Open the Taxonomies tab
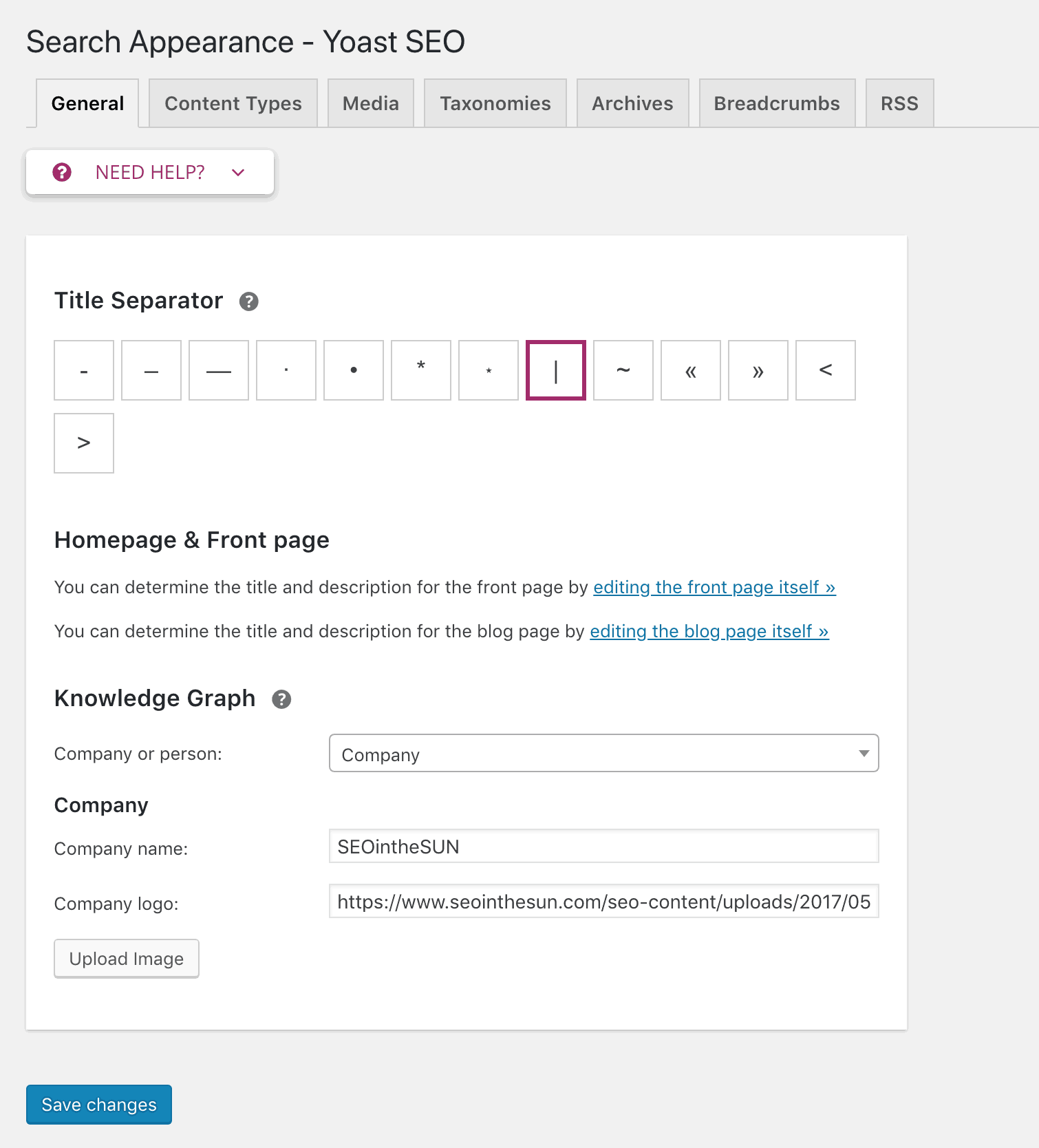The image size is (1039, 1148). (495, 103)
